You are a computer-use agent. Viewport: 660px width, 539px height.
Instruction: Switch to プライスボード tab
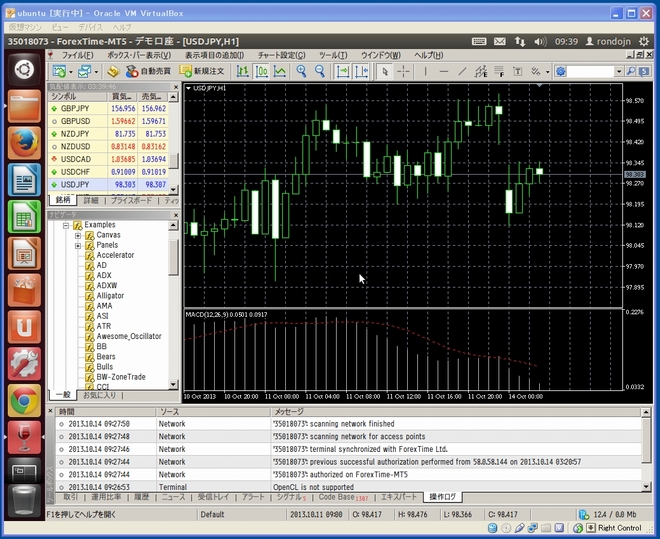pos(131,200)
